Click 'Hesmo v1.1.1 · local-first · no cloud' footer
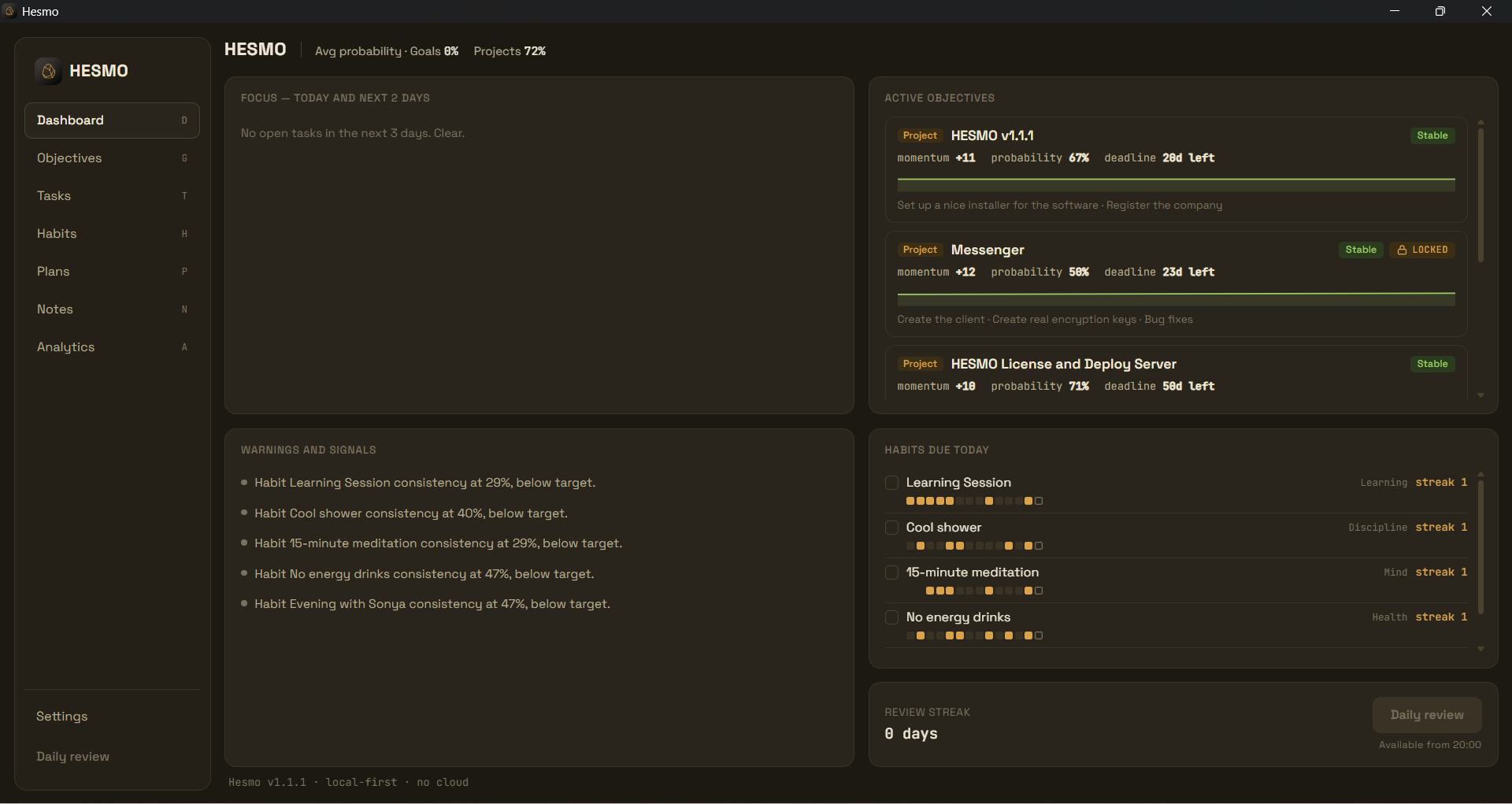1512x804 pixels. tap(348, 782)
